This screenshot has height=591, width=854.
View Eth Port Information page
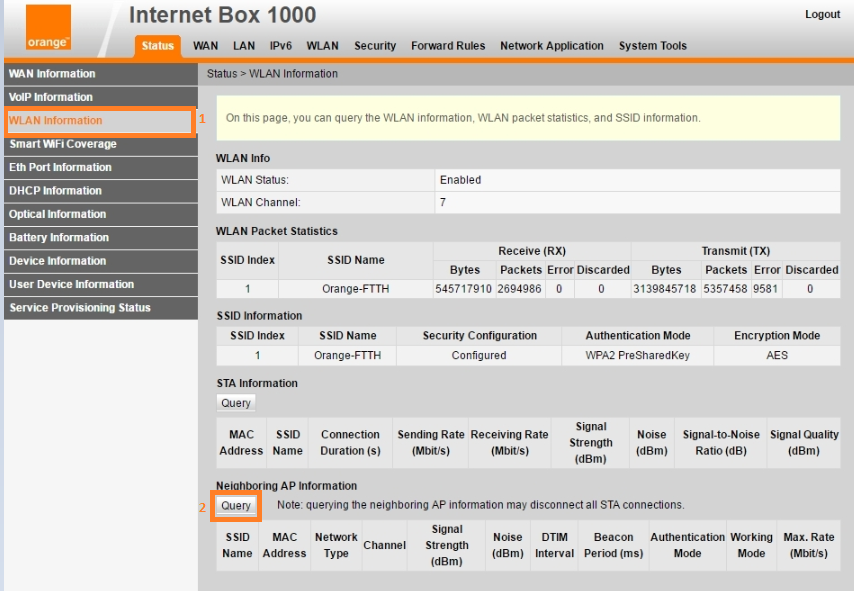(x=61, y=167)
